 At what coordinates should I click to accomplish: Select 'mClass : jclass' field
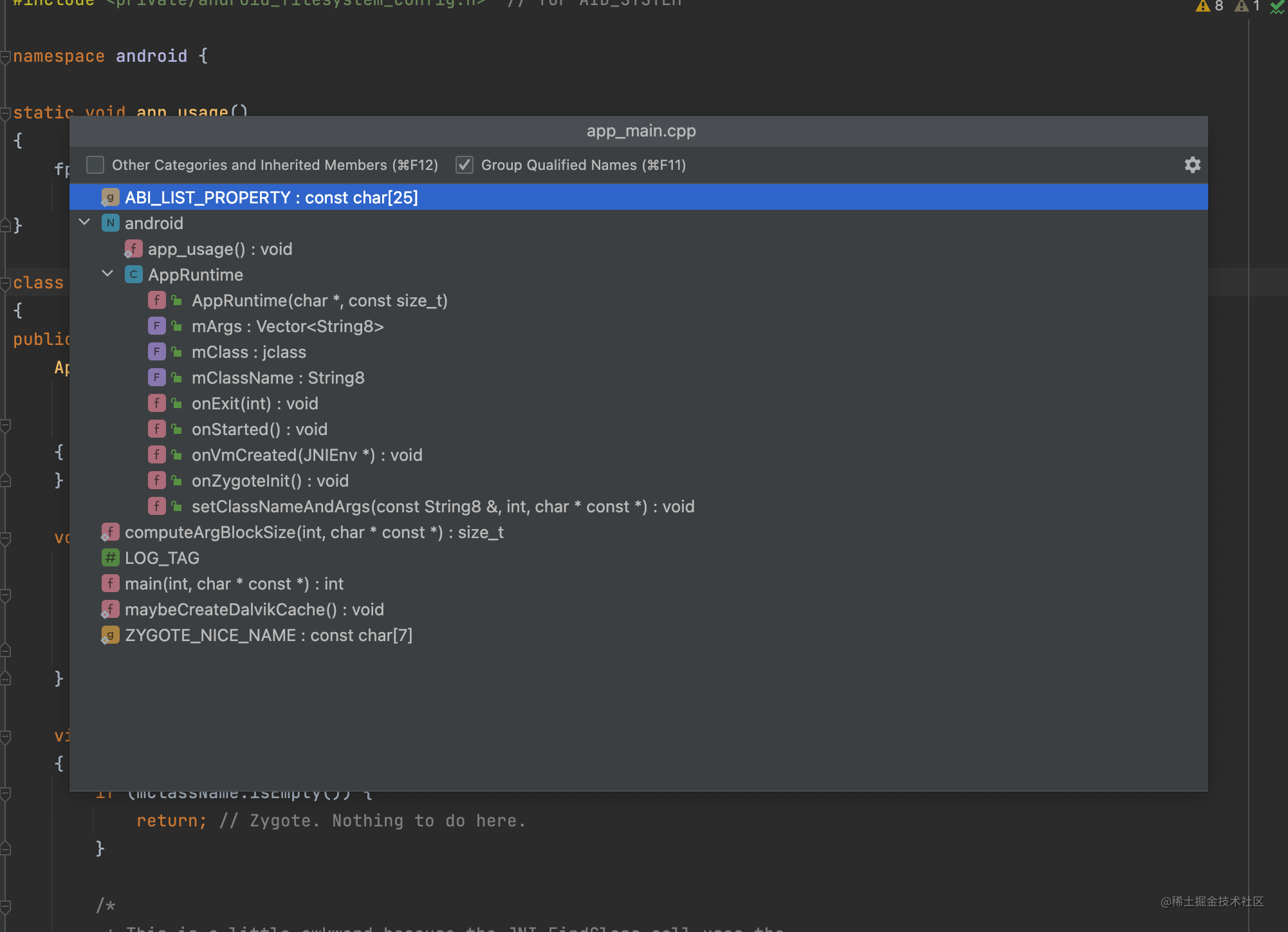638,352
